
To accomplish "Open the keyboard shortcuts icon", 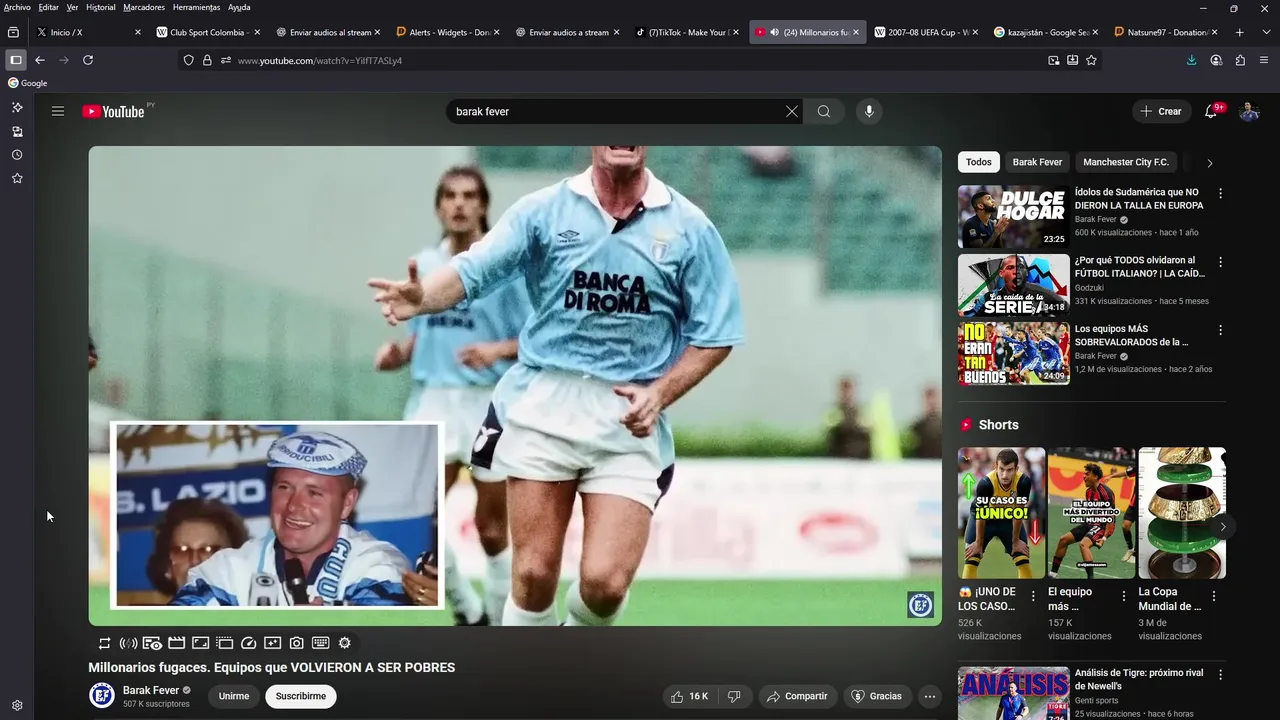I will click(x=321, y=643).
